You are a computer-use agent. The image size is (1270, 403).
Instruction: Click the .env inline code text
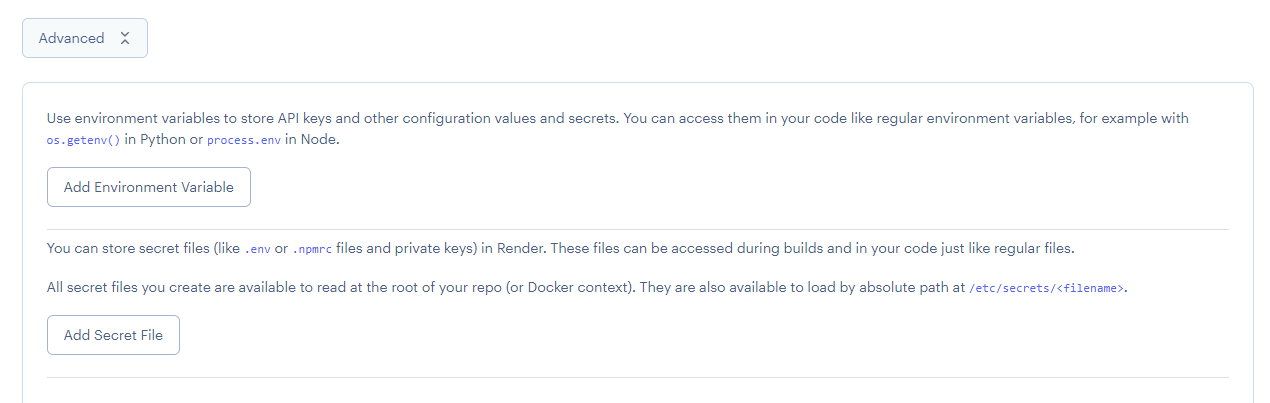tap(258, 248)
